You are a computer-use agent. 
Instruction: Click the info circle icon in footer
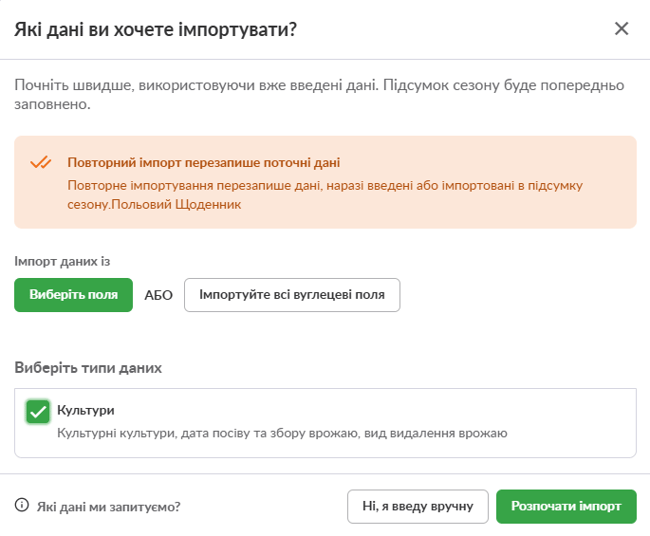tap(22, 506)
